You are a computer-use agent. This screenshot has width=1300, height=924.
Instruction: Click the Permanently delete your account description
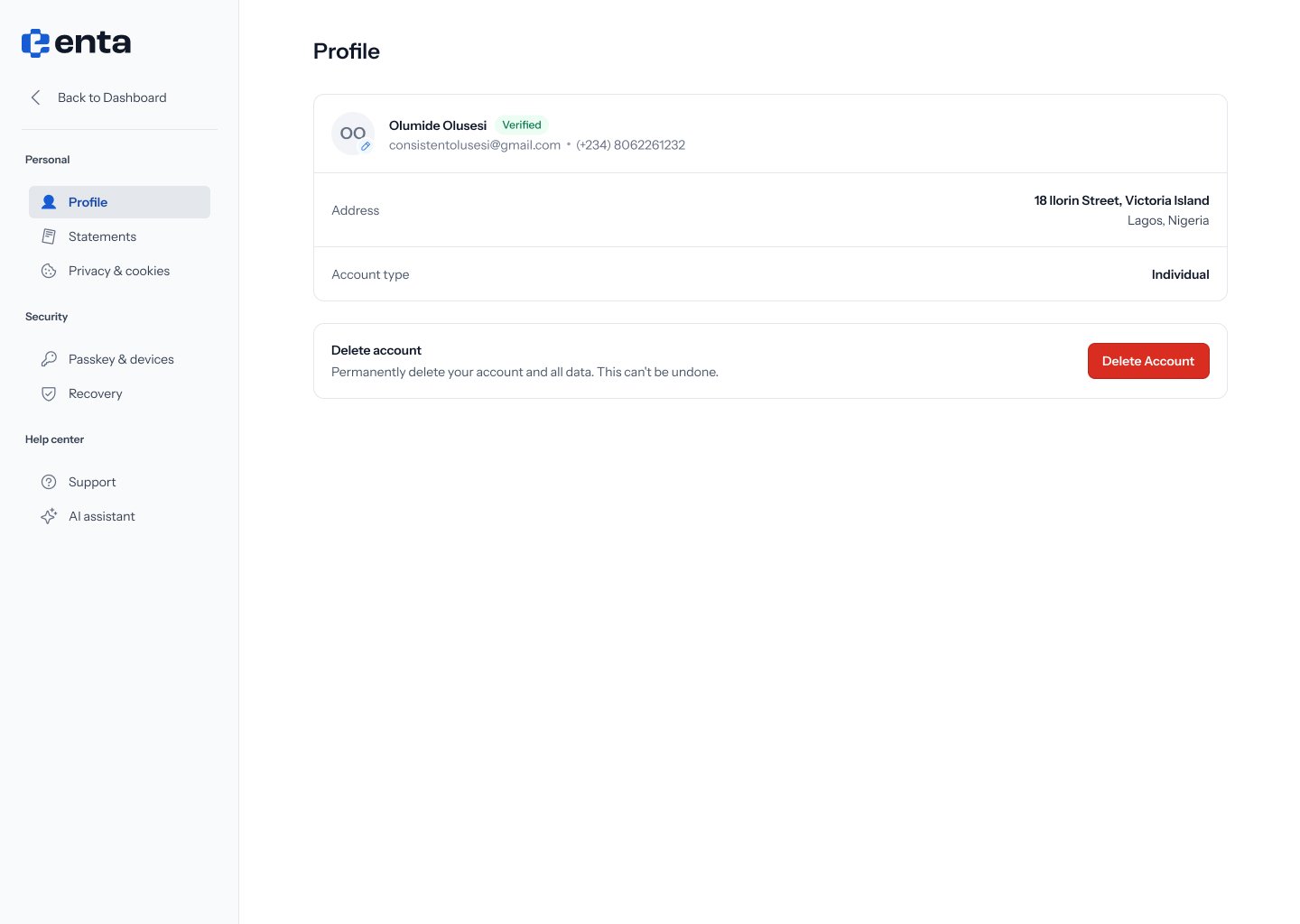click(x=525, y=372)
